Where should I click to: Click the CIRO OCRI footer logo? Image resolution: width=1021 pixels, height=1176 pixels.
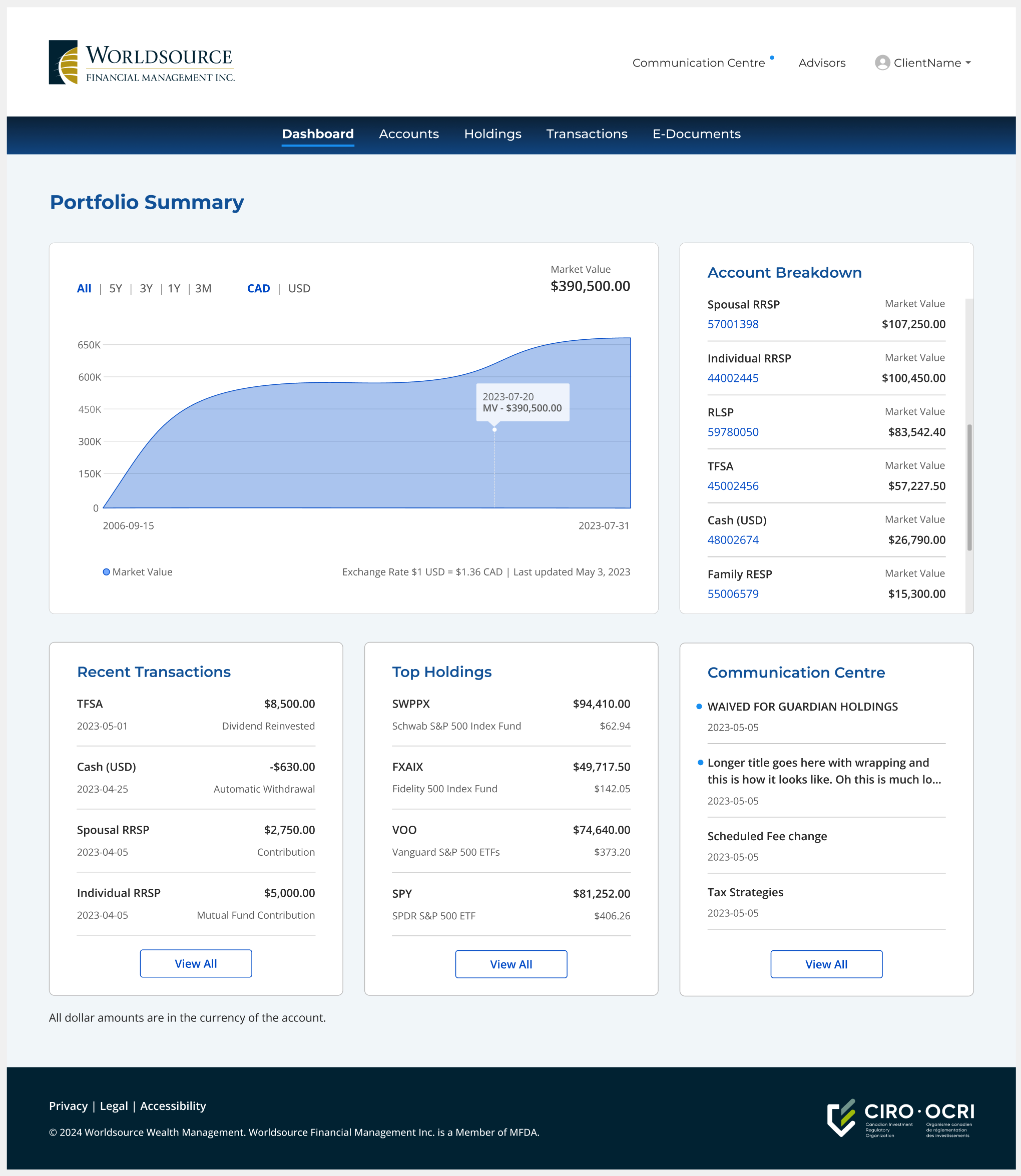pos(900,1118)
